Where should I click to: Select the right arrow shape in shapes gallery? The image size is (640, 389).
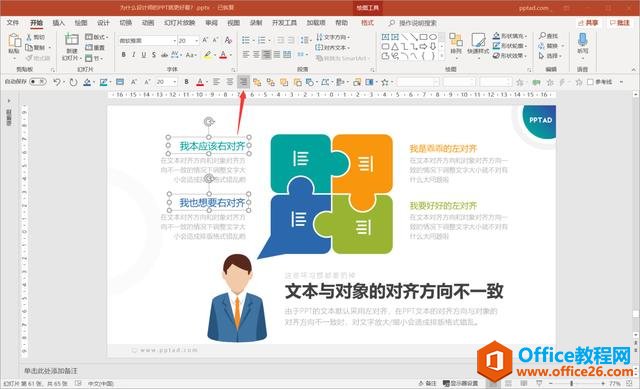(423, 47)
